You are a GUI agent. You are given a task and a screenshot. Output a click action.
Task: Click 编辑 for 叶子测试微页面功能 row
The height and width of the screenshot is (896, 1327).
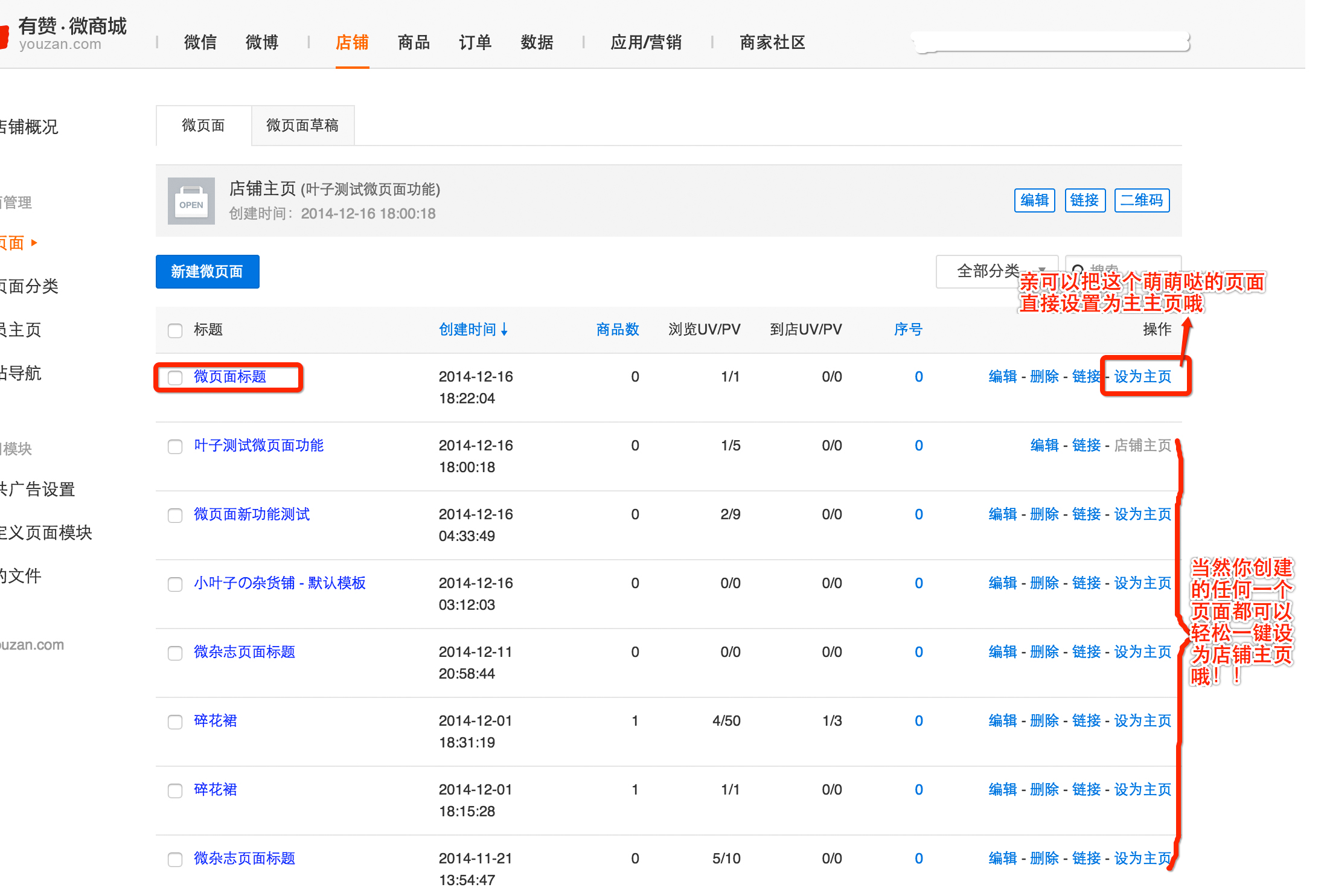pyautogui.click(x=1044, y=446)
